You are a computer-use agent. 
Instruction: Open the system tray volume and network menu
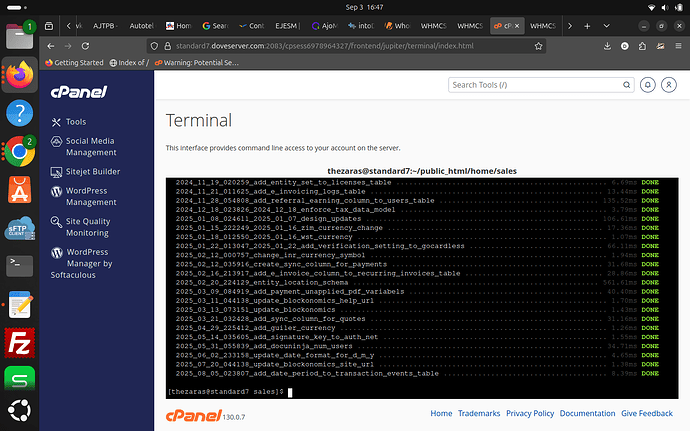click(x=665, y=7)
